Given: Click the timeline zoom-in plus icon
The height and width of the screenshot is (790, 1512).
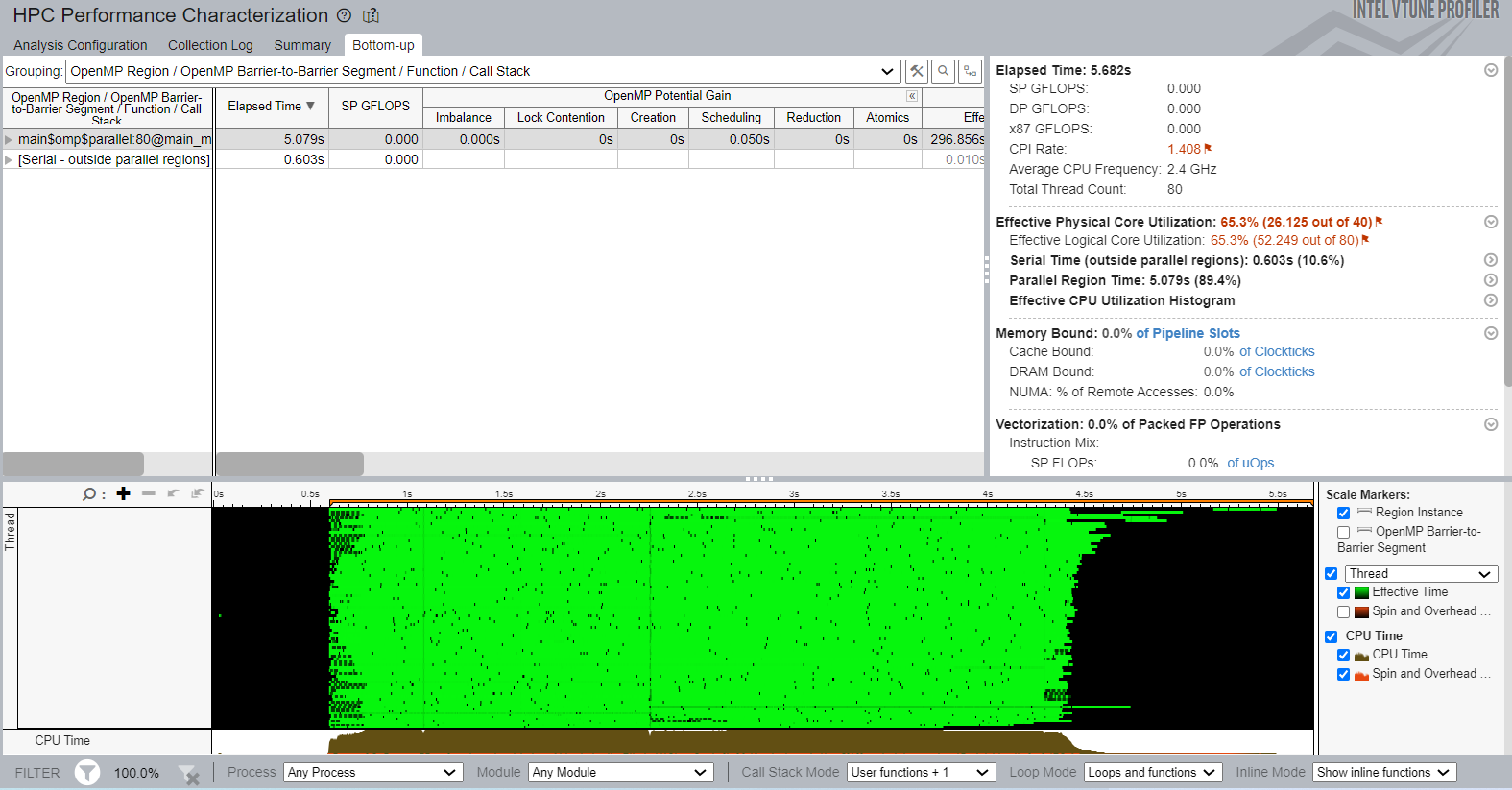Looking at the screenshot, I should pos(123,493).
